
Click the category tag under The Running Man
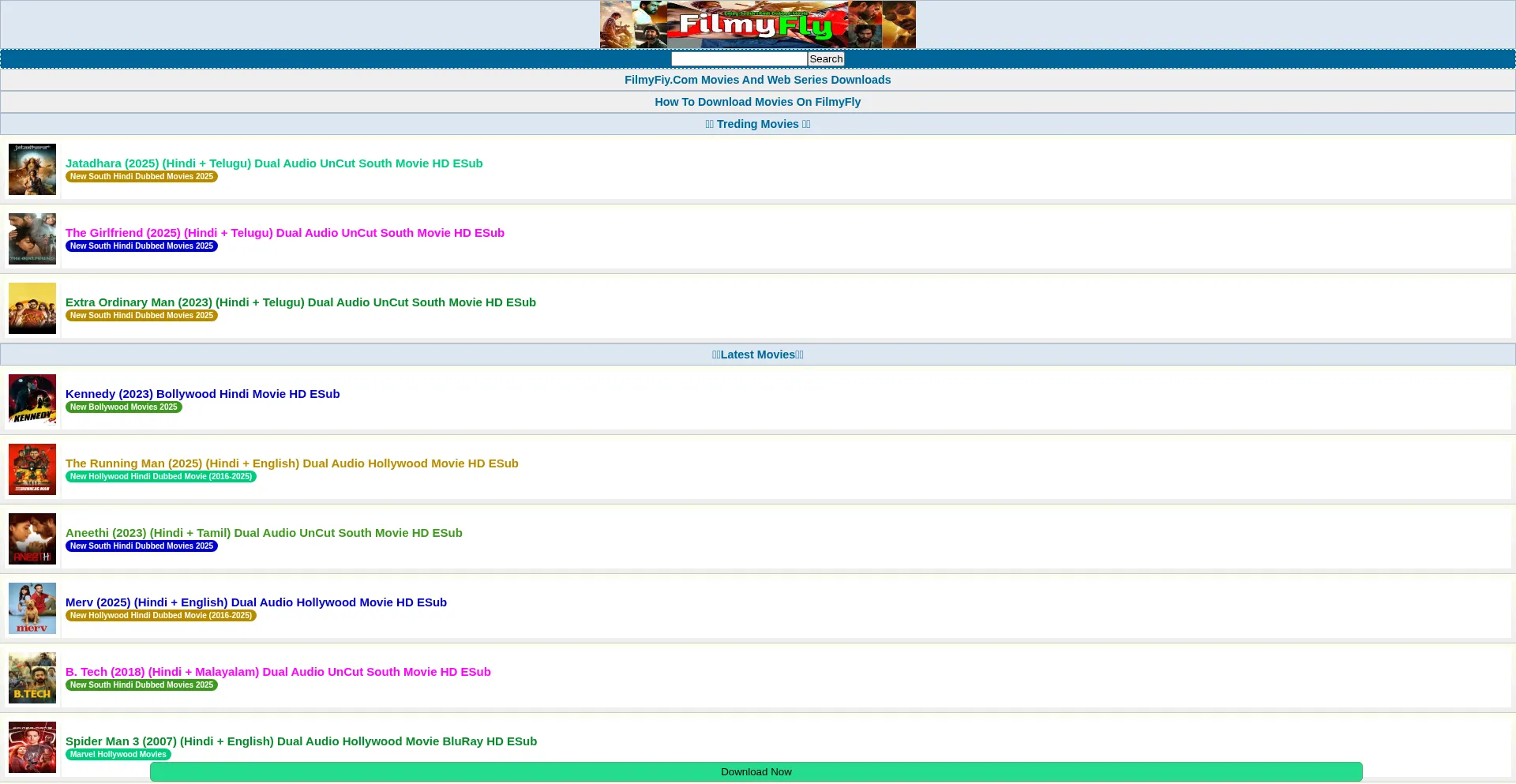[x=161, y=477]
